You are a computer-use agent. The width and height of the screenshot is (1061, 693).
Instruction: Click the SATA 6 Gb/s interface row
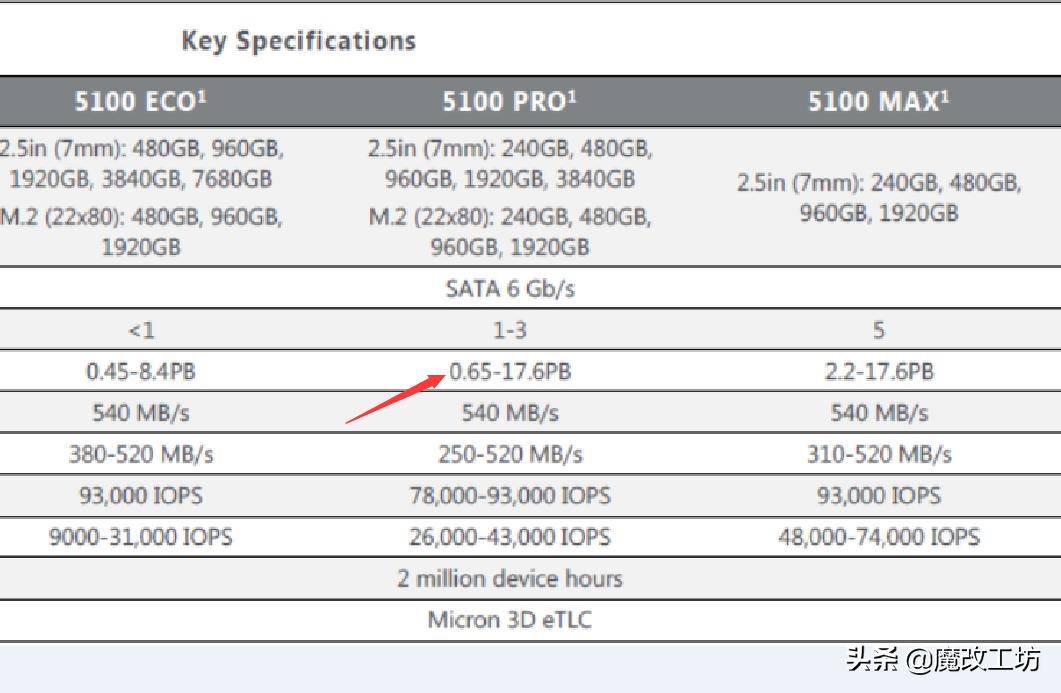(510, 289)
